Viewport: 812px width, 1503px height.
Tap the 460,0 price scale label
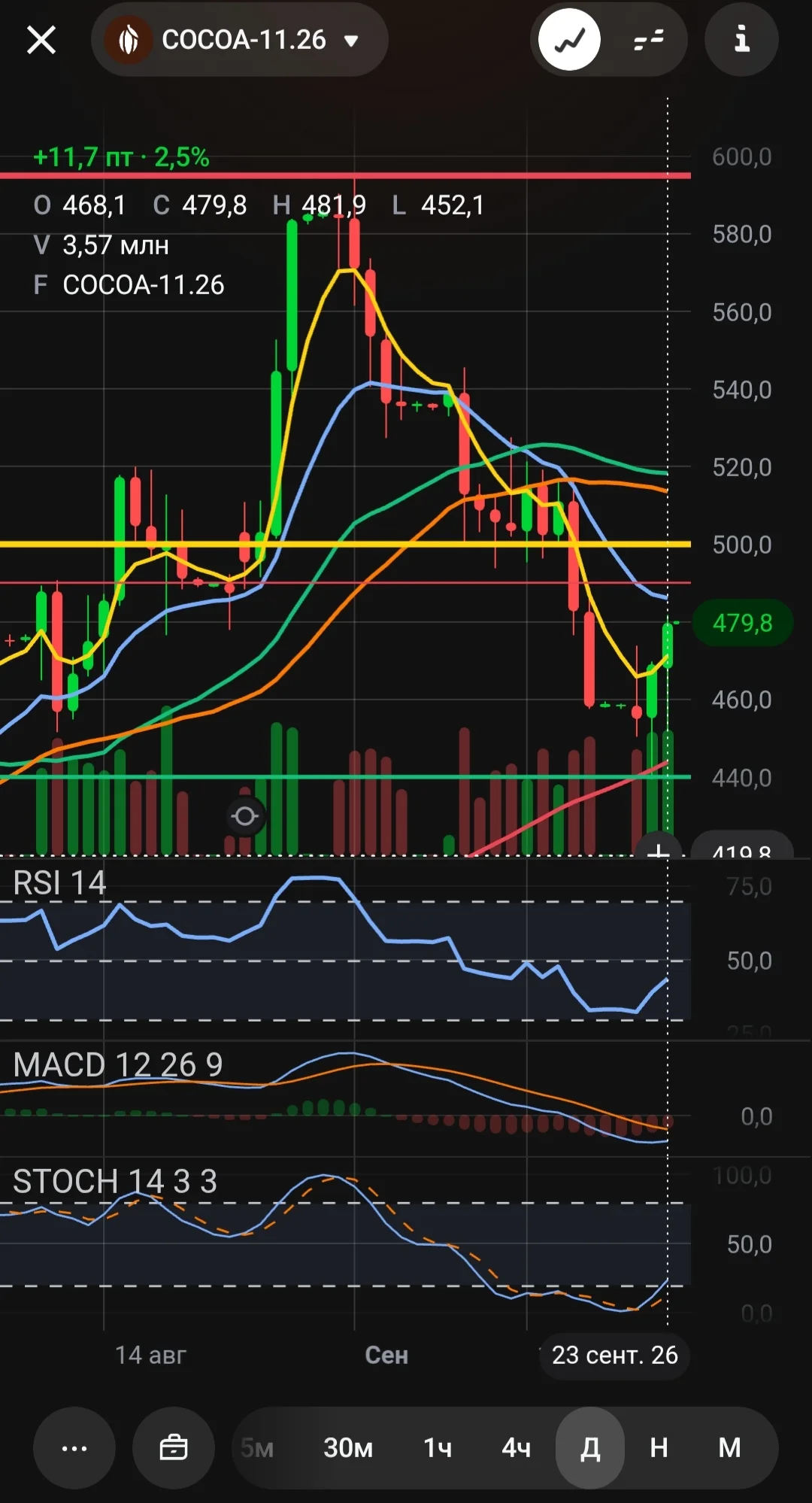point(742,700)
